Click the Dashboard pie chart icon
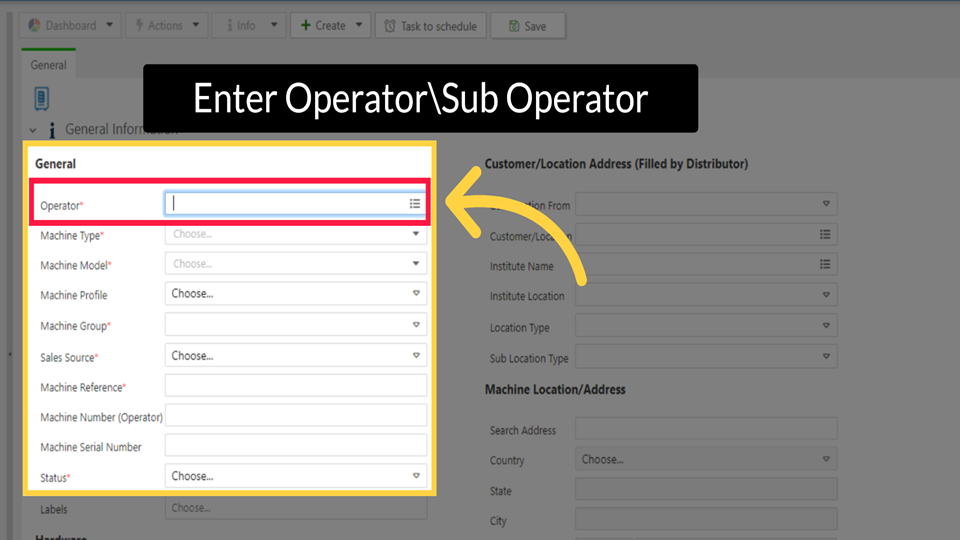Image resolution: width=960 pixels, height=540 pixels. (x=34, y=26)
